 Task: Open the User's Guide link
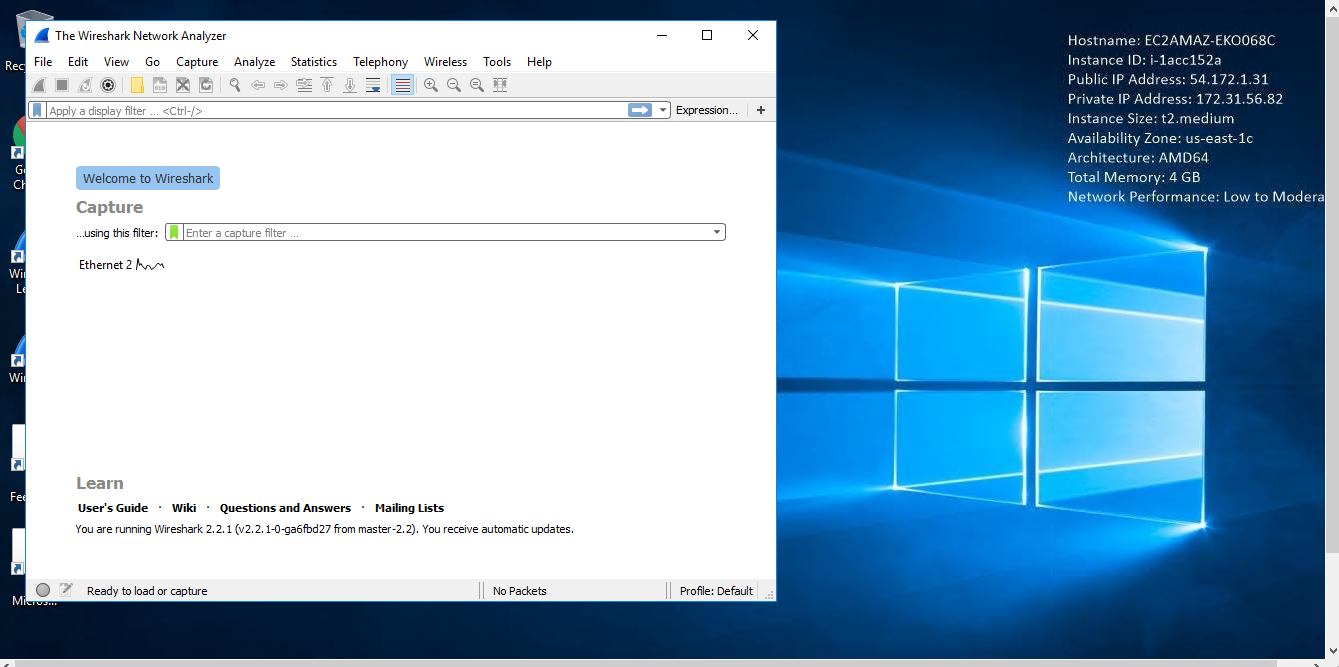pyautogui.click(x=113, y=508)
